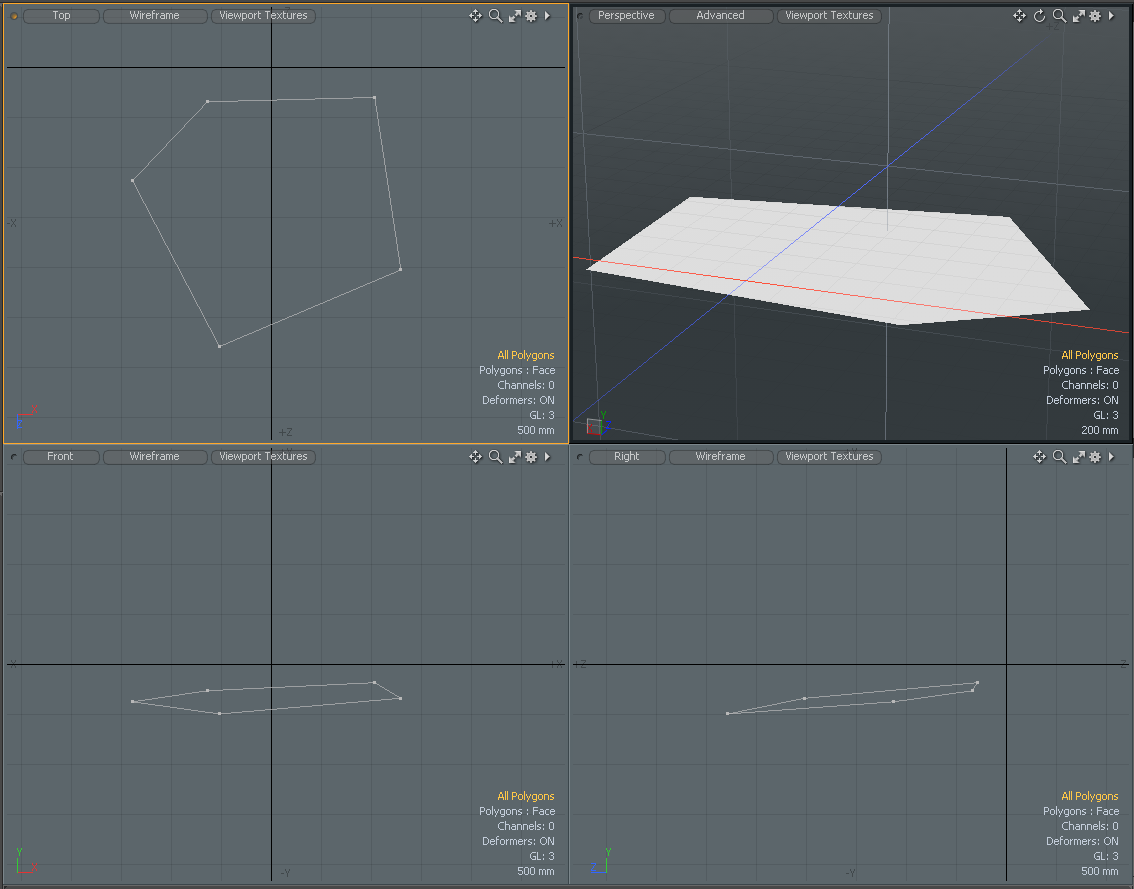Expand the arrow menu in the Right viewport header

(x=1111, y=457)
